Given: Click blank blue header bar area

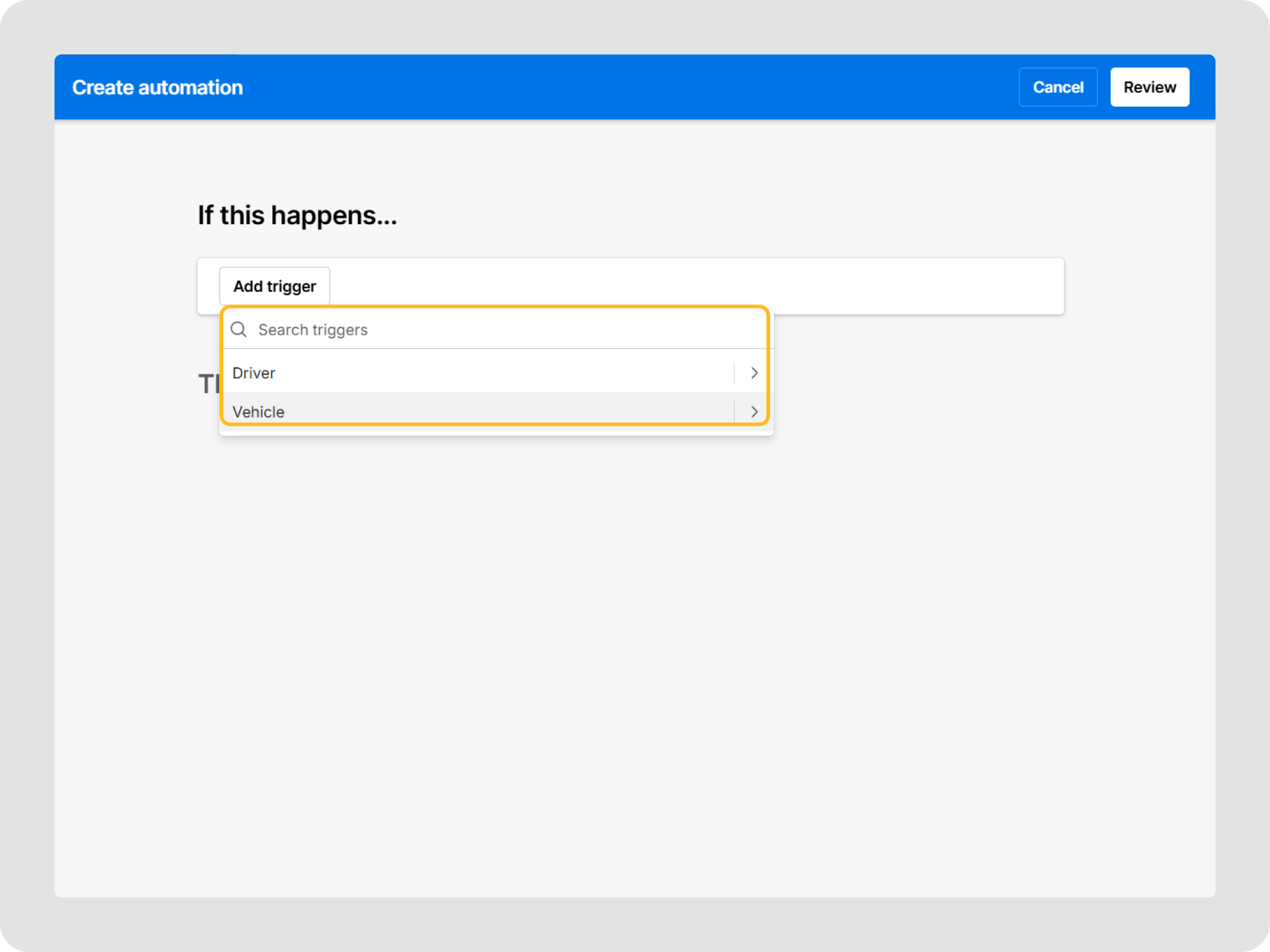Looking at the screenshot, I should pos(620,87).
